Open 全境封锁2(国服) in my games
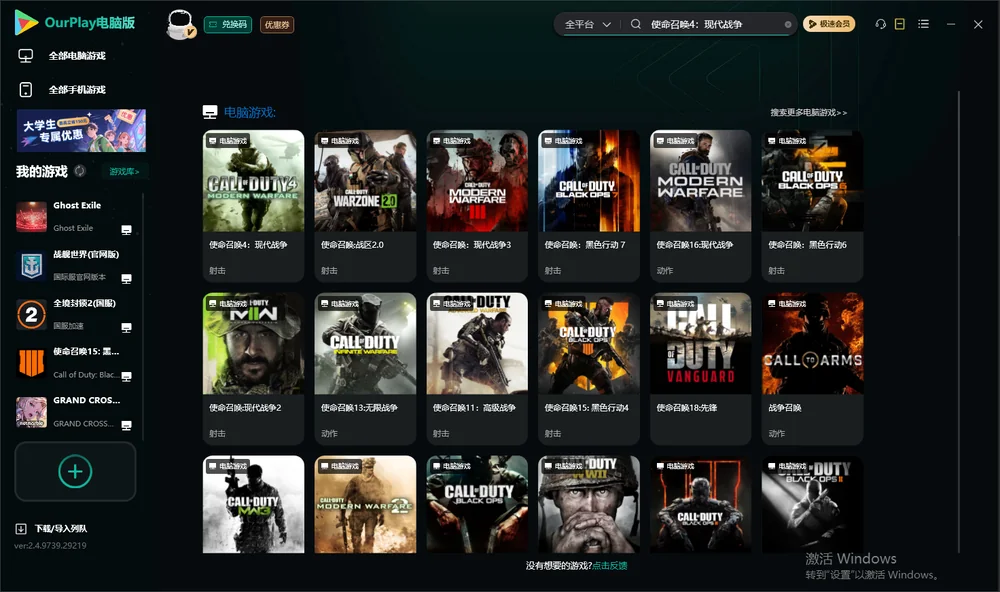 click(x=77, y=314)
